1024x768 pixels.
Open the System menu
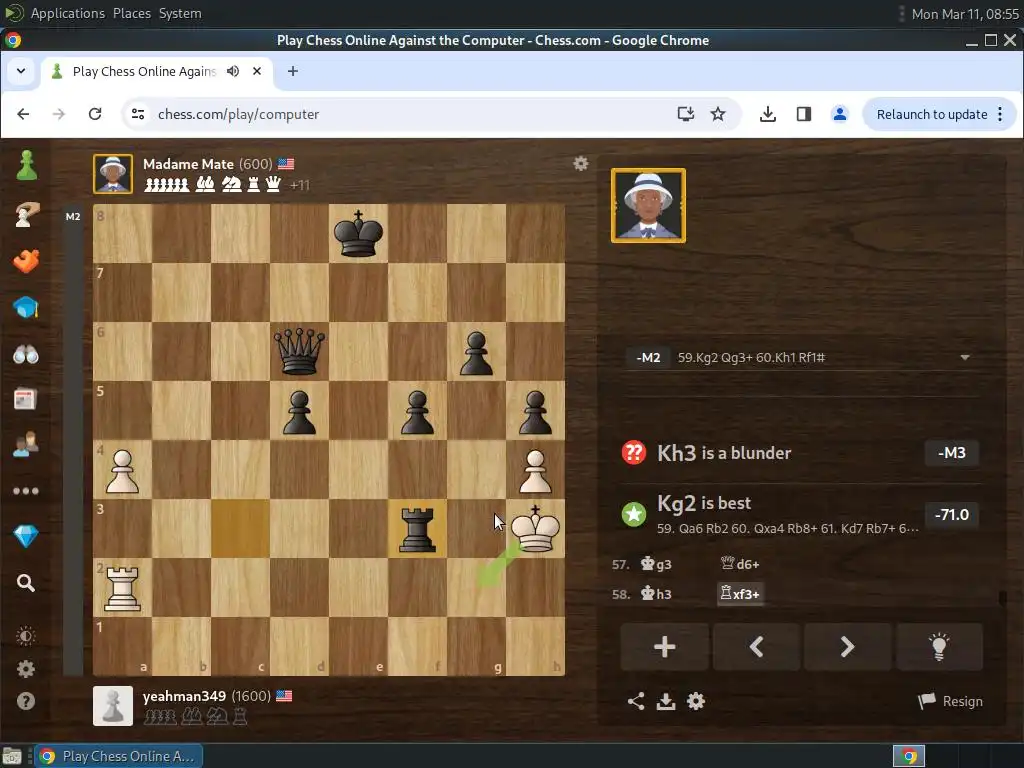pos(180,13)
